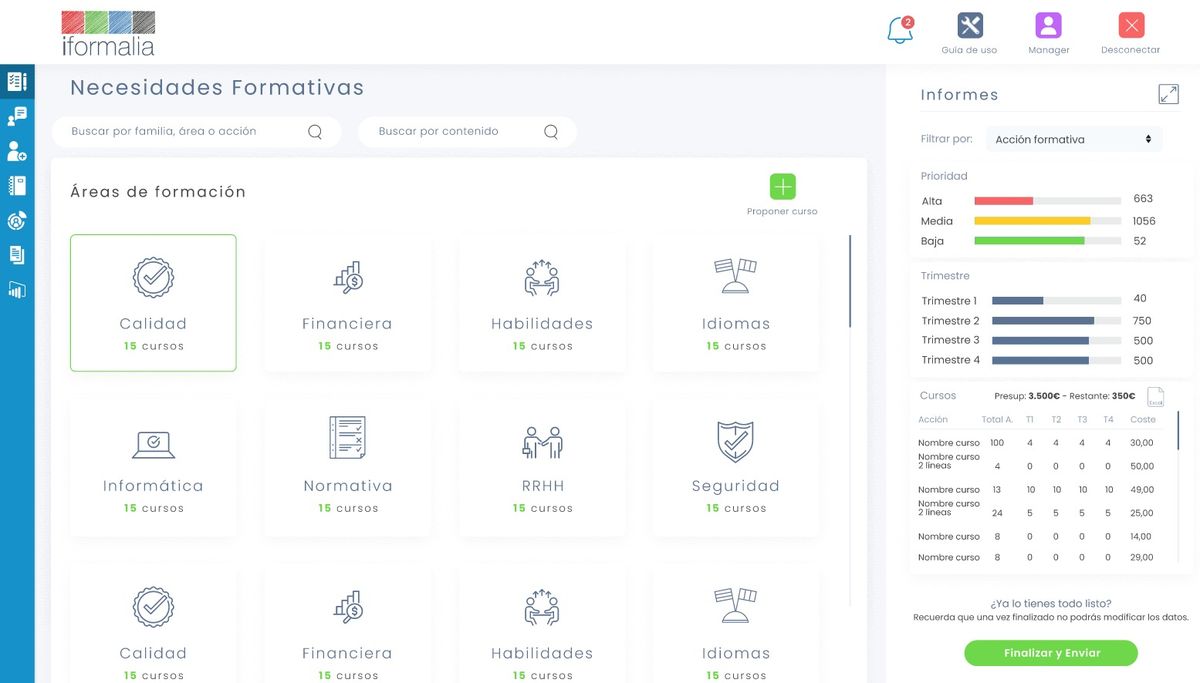Click the Total A. column header
This screenshot has height=683, width=1200.
pyautogui.click(x=997, y=420)
